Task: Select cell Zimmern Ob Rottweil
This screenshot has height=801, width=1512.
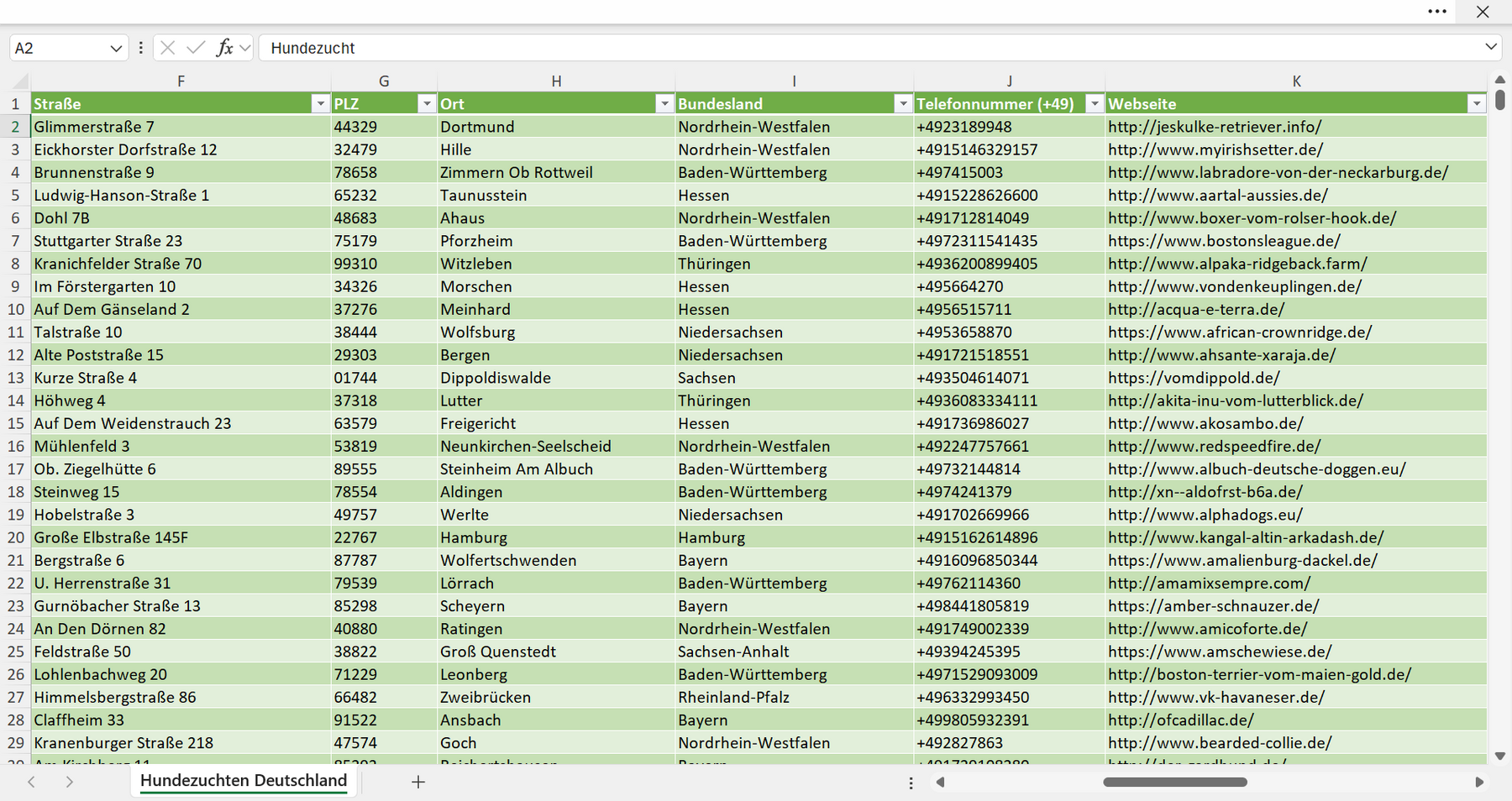Action: point(556,172)
